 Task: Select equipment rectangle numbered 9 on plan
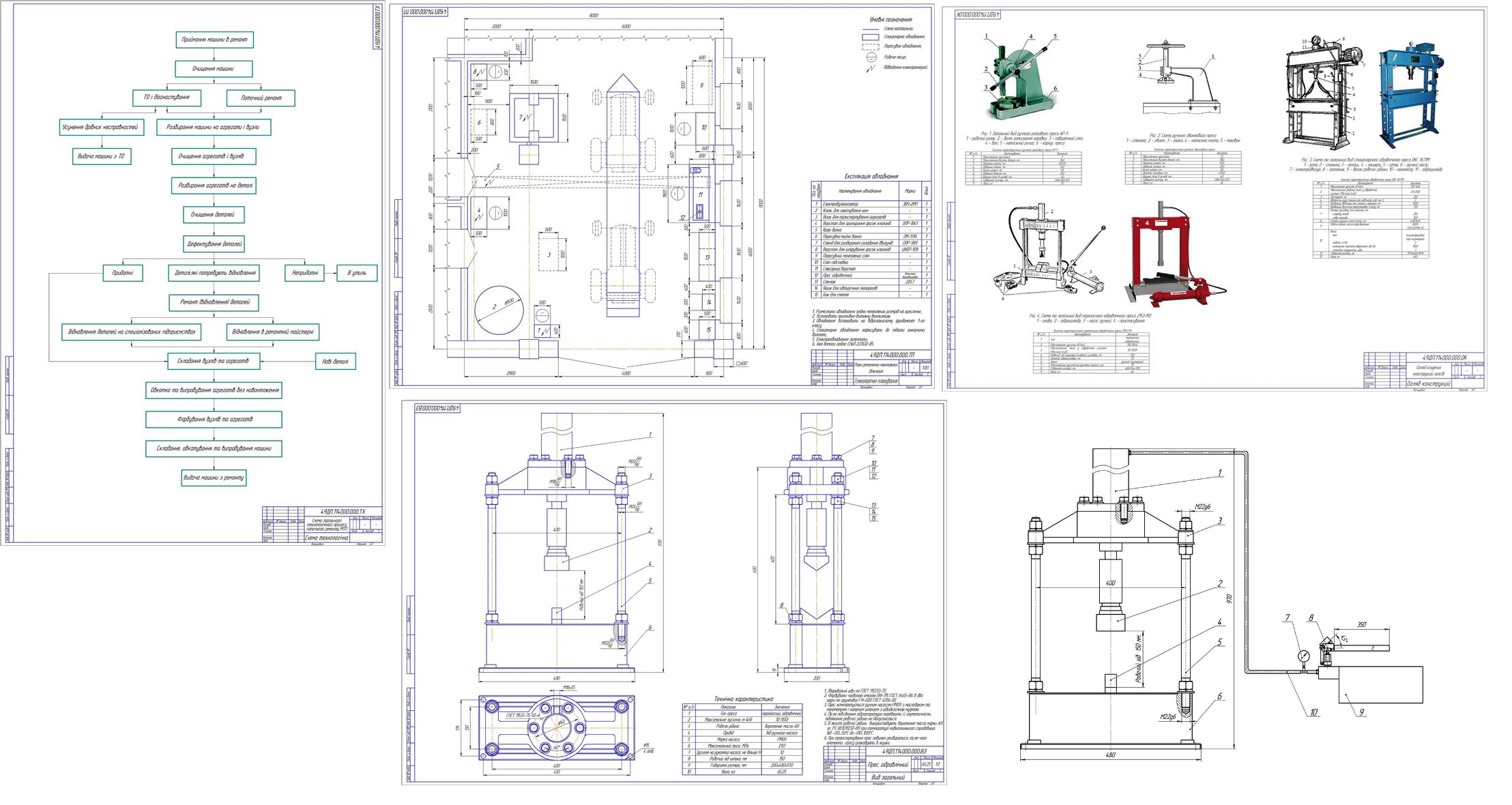[x=703, y=86]
